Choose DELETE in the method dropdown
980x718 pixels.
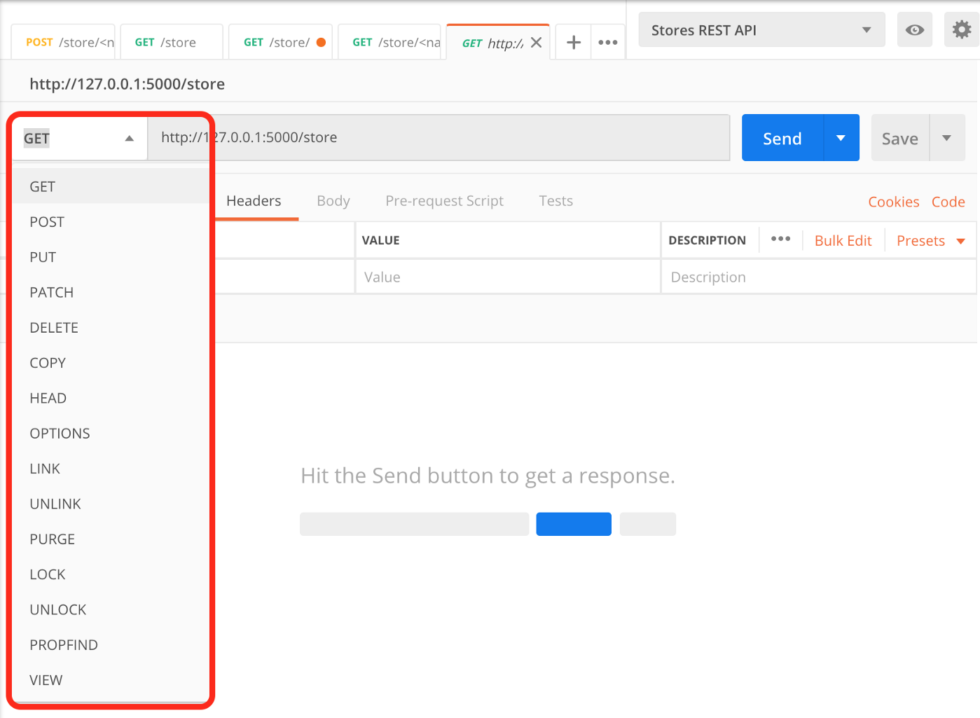(x=54, y=327)
